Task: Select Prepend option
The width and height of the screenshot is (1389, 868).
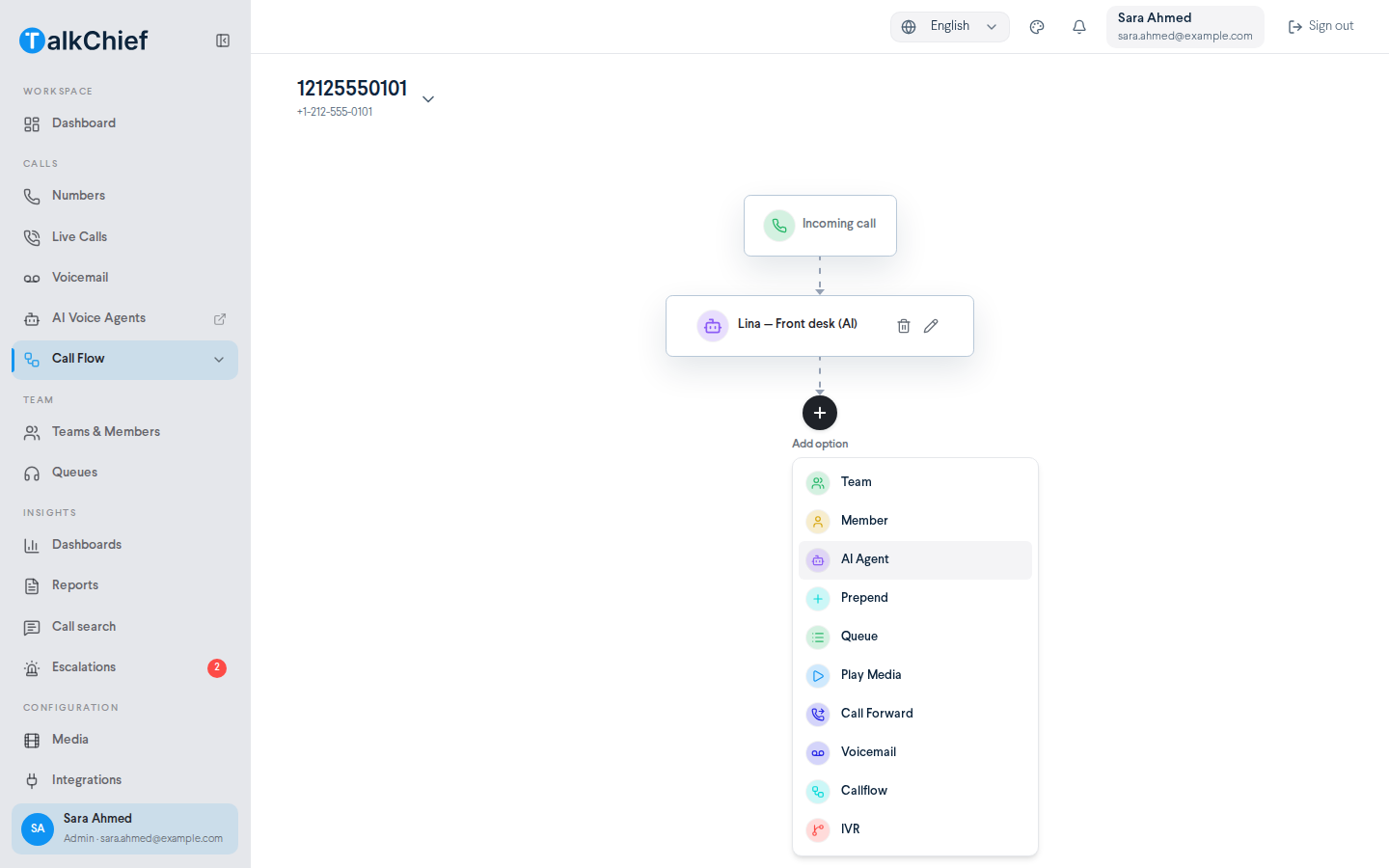Action: (x=915, y=598)
